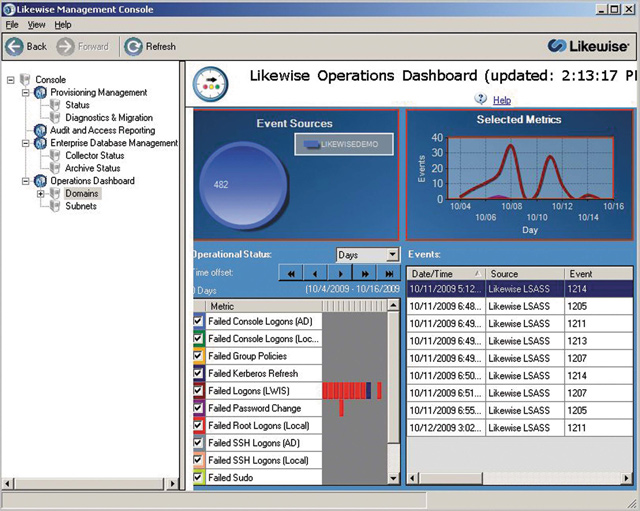Open the Days period dropdown
Viewport: 640px width, 511px height.
click(392, 255)
